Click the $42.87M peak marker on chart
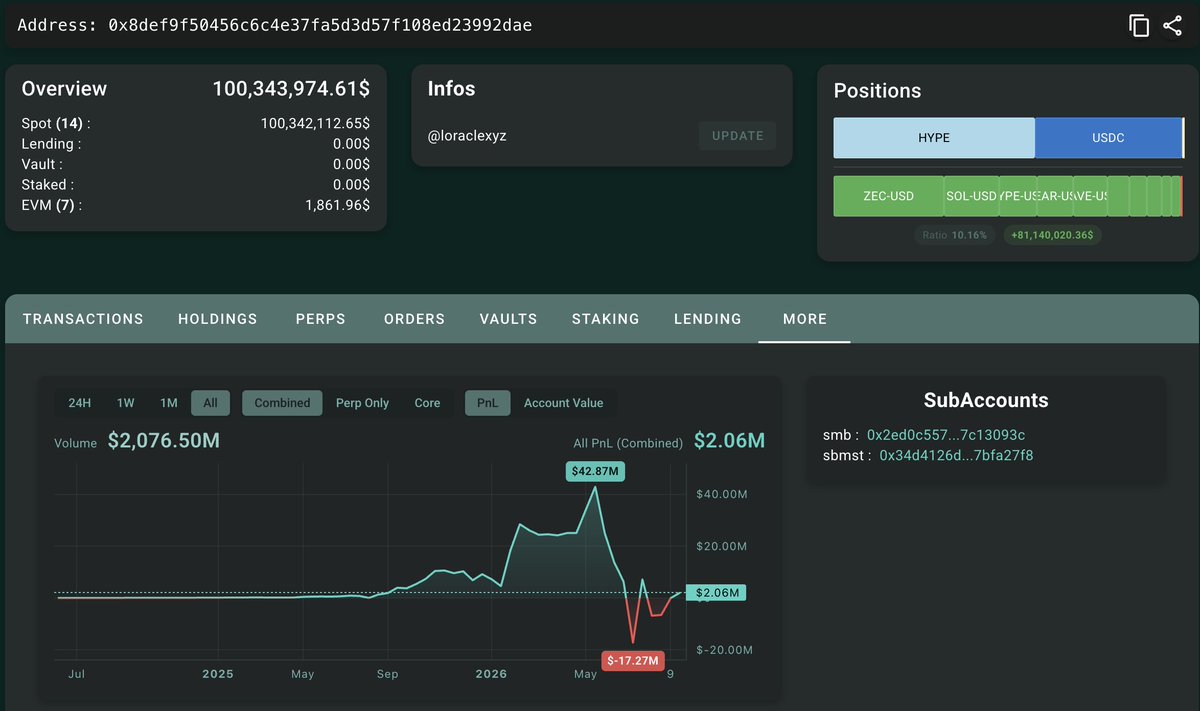The image size is (1200, 711). [595, 471]
